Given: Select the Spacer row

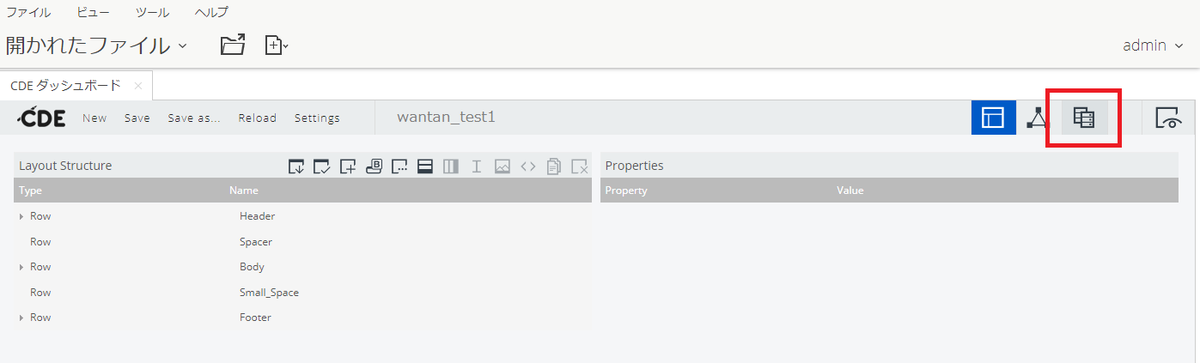Looking at the screenshot, I should click(303, 242).
